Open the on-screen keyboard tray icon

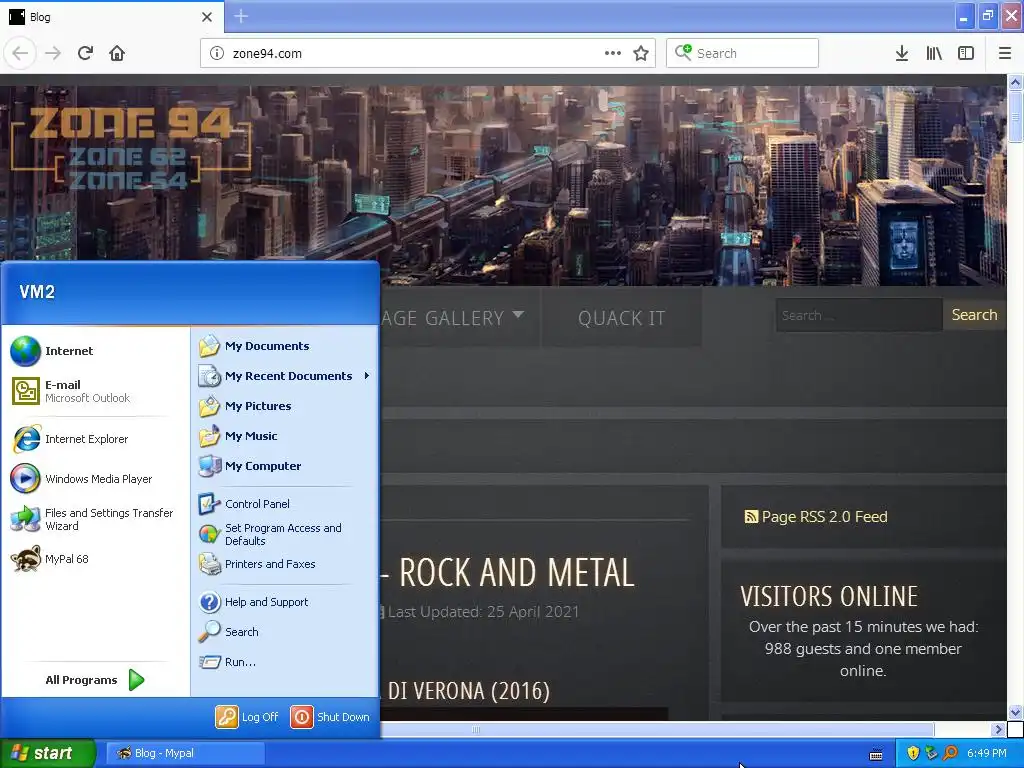876,755
